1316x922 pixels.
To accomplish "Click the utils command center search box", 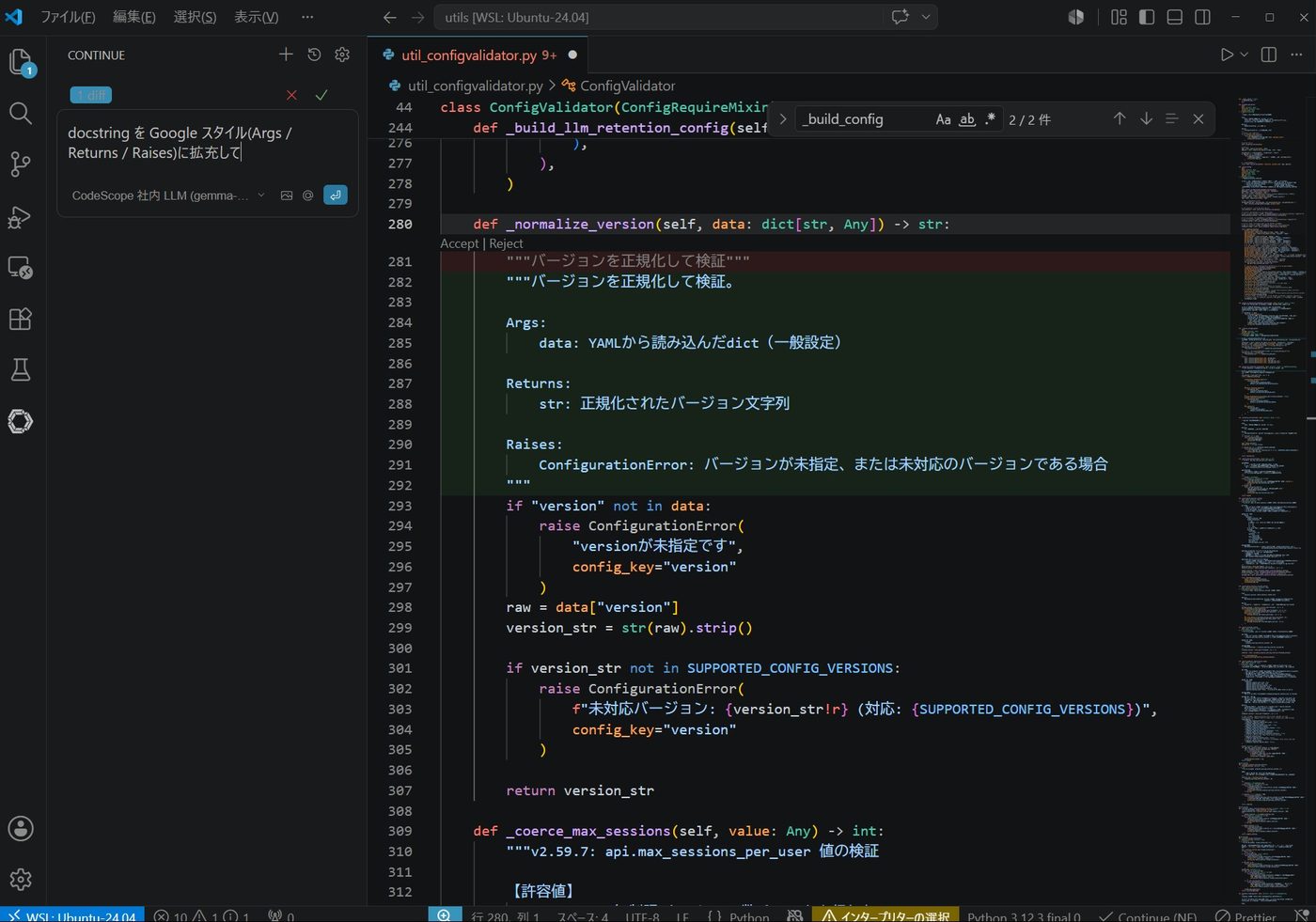I will click(658, 17).
